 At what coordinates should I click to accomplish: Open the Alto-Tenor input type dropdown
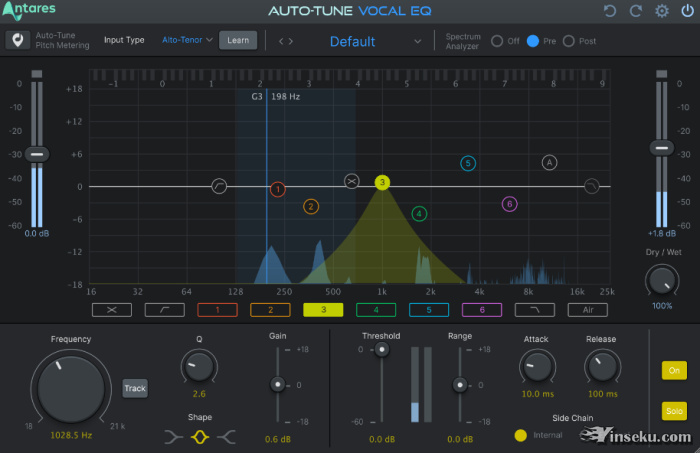(187, 41)
